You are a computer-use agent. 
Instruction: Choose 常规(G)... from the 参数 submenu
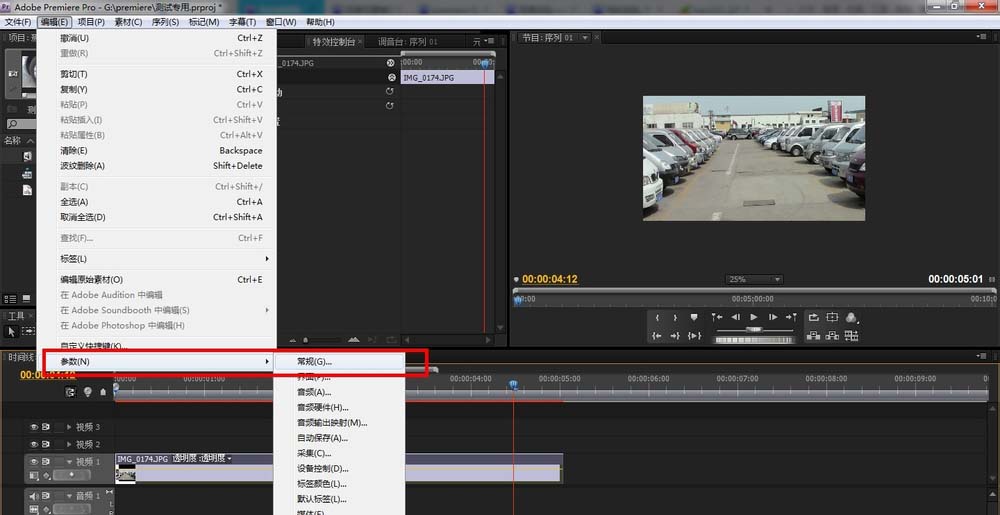(x=315, y=361)
